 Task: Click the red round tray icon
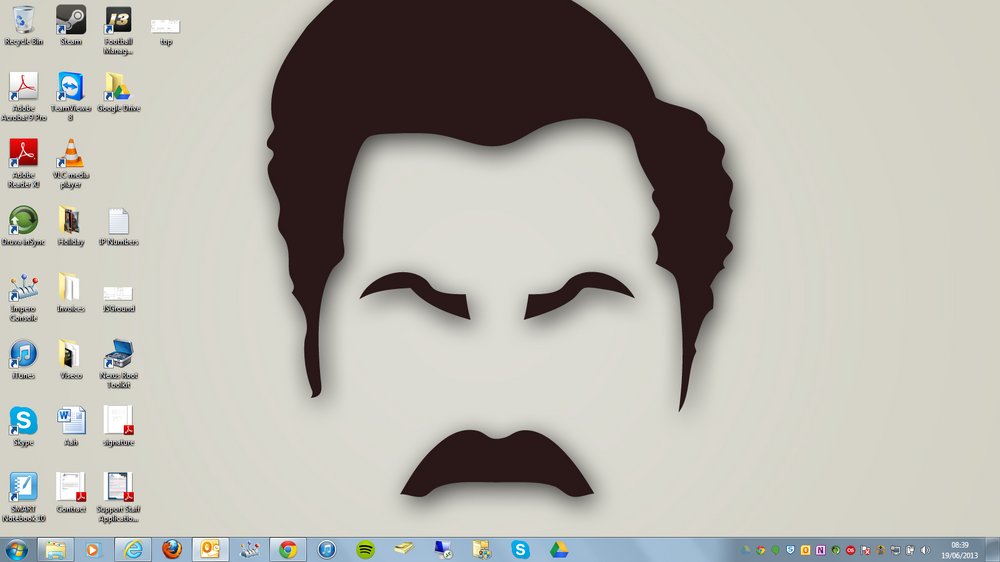coord(851,550)
